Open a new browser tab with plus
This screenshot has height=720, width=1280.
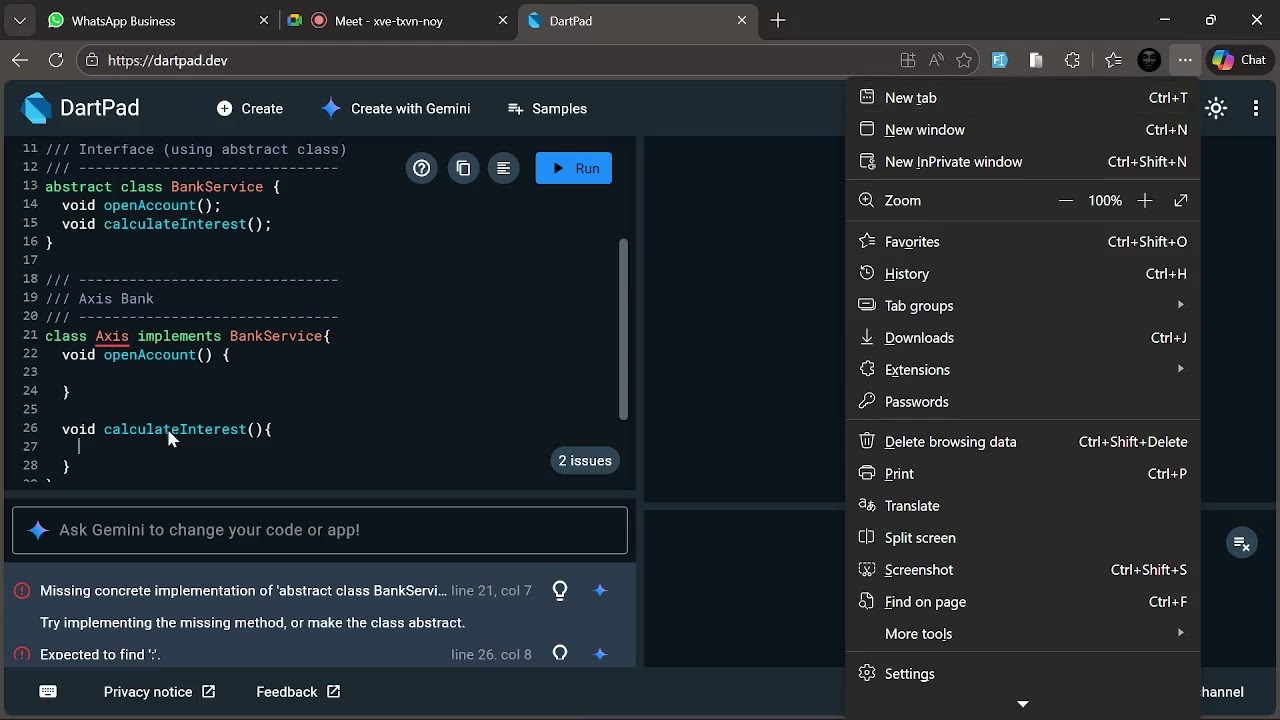coord(778,20)
